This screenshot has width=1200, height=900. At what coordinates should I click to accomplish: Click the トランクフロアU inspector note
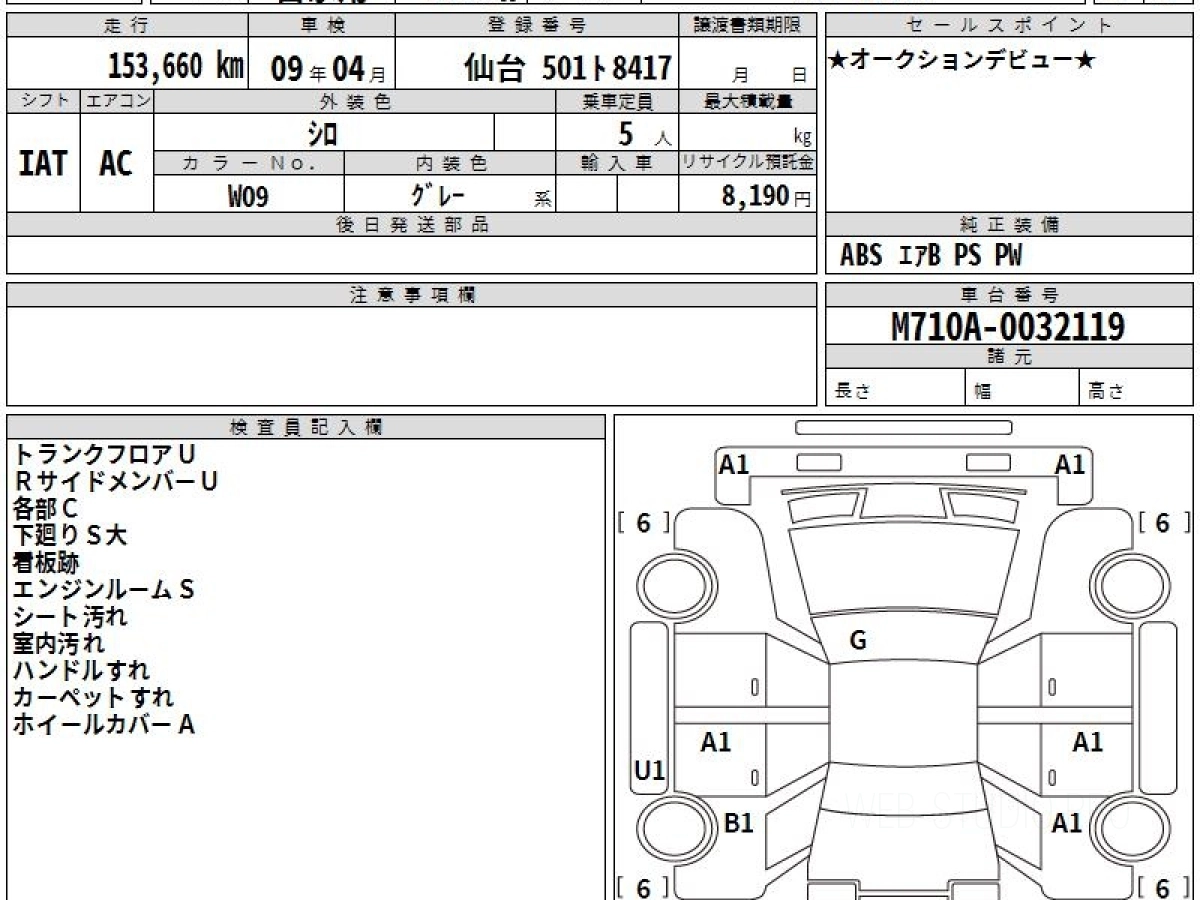coord(104,454)
